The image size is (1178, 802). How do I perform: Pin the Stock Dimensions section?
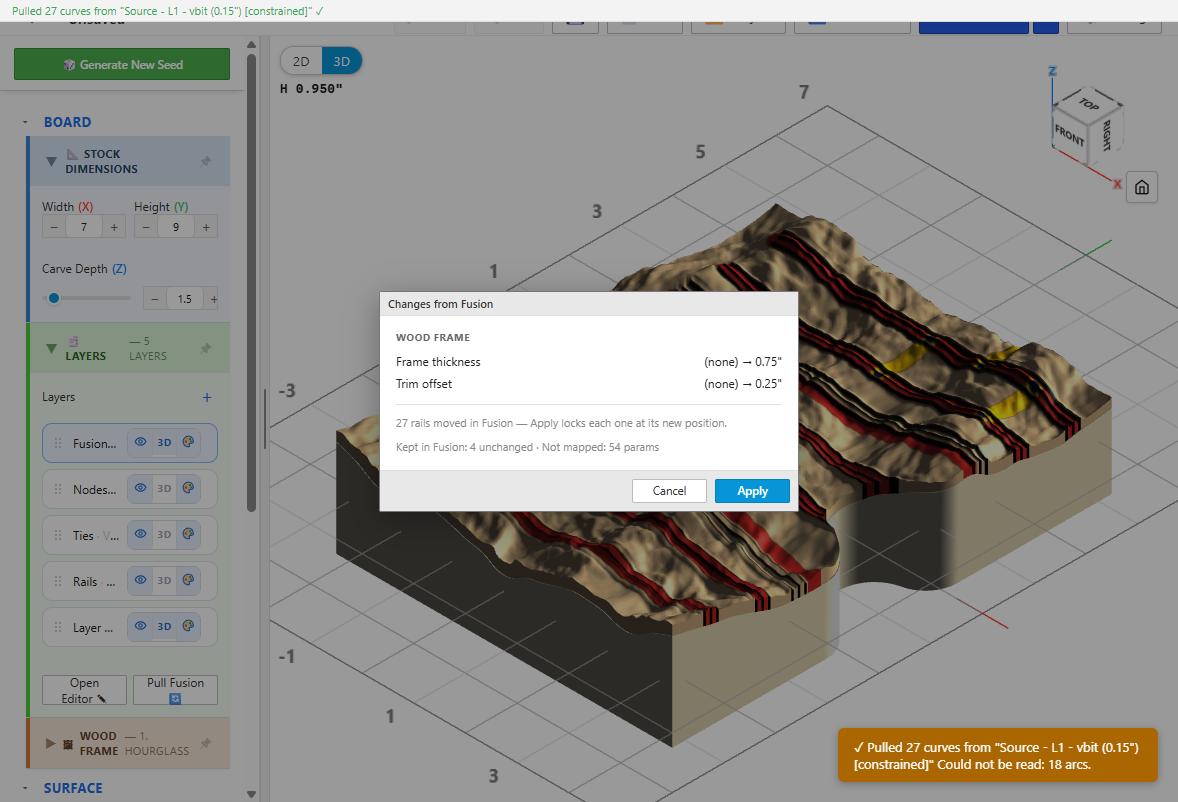click(x=206, y=161)
